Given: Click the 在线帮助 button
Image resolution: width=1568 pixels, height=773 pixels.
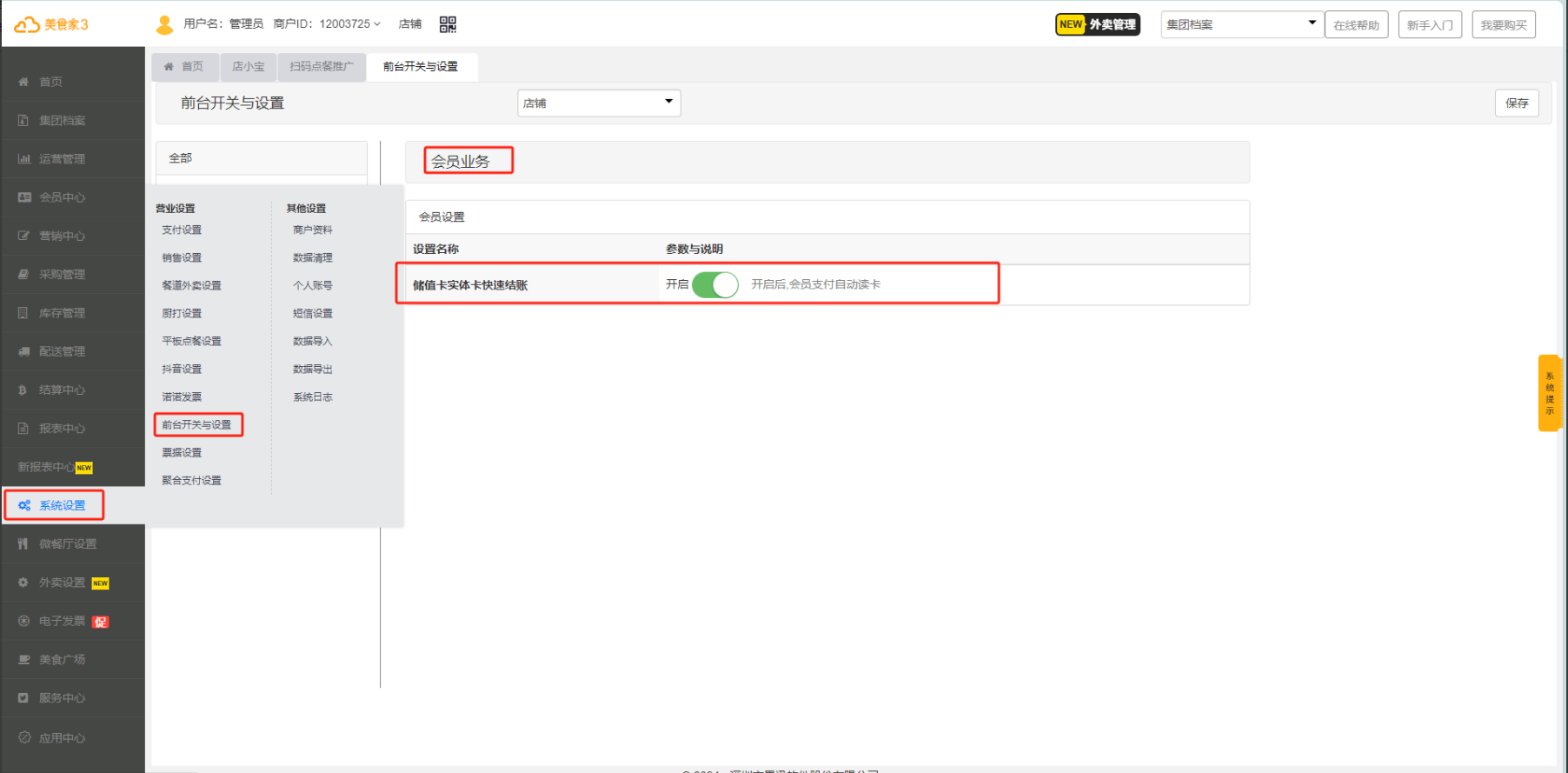Looking at the screenshot, I should coord(1356,24).
